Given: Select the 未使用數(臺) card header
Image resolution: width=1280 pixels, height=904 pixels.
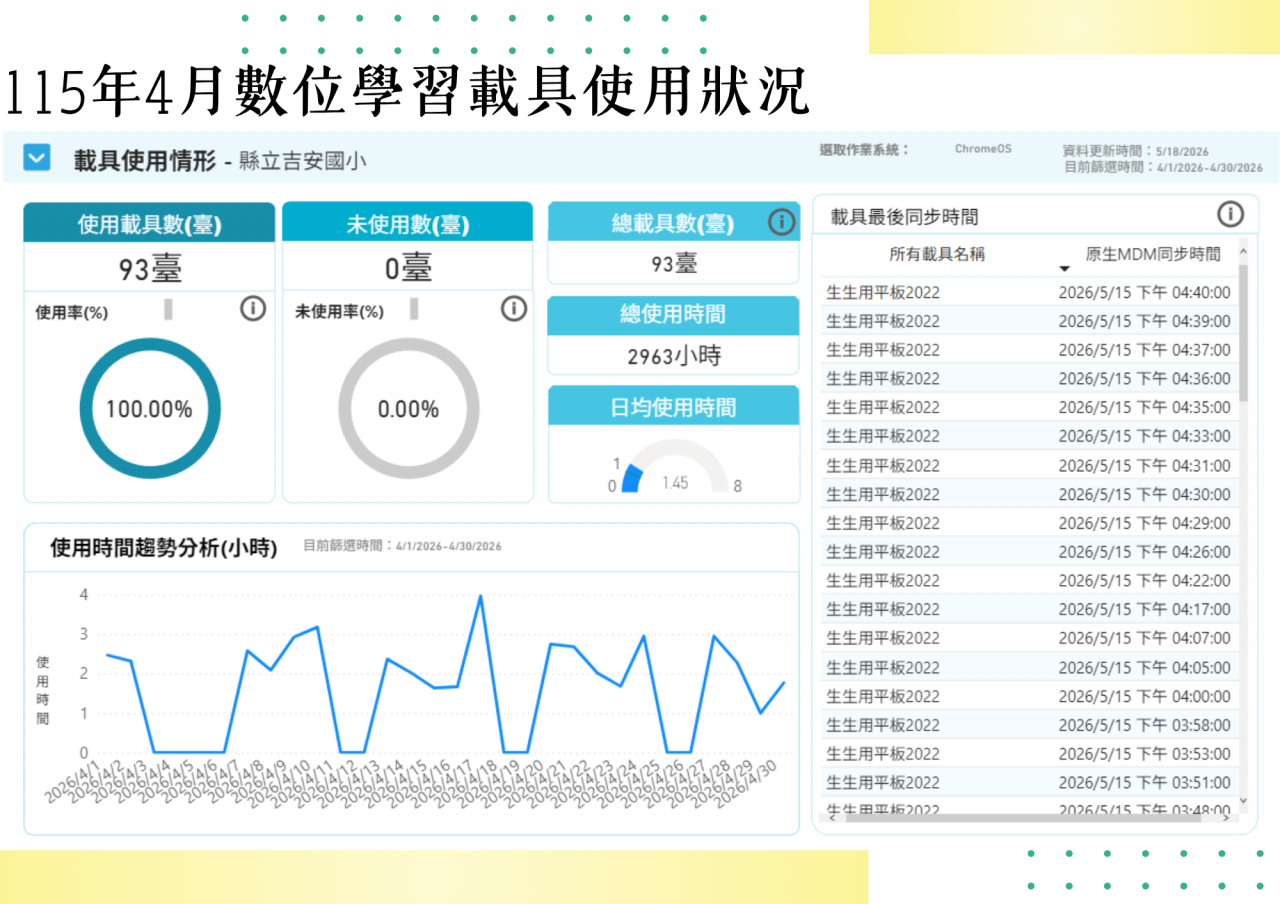Looking at the screenshot, I should (x=408, y=223).
